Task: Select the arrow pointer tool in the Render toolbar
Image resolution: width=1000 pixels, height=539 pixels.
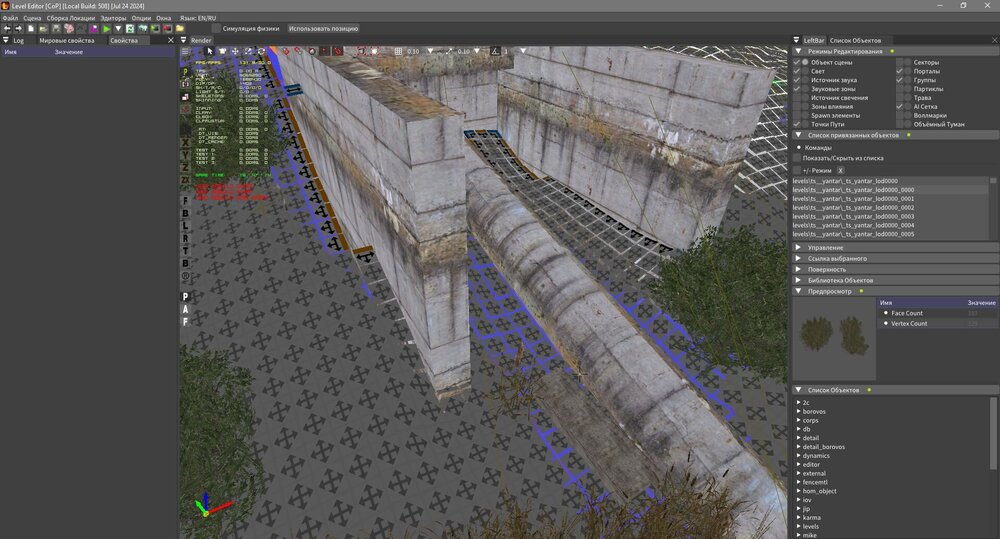Action: click(x=210, y=51)
